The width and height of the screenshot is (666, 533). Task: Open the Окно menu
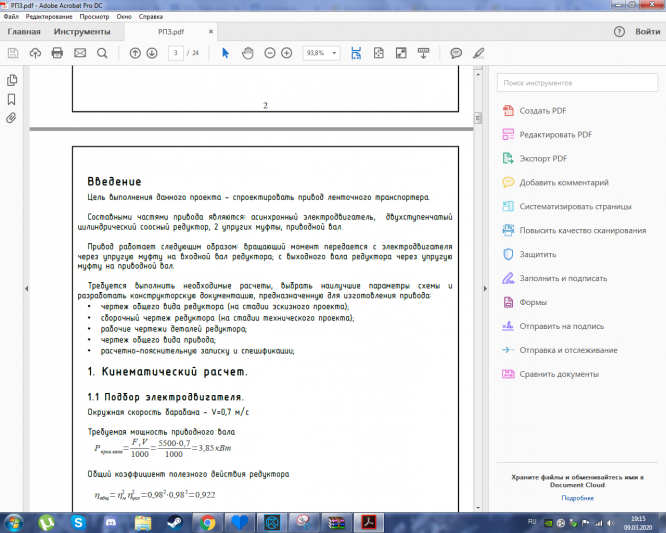coord(124,17)
